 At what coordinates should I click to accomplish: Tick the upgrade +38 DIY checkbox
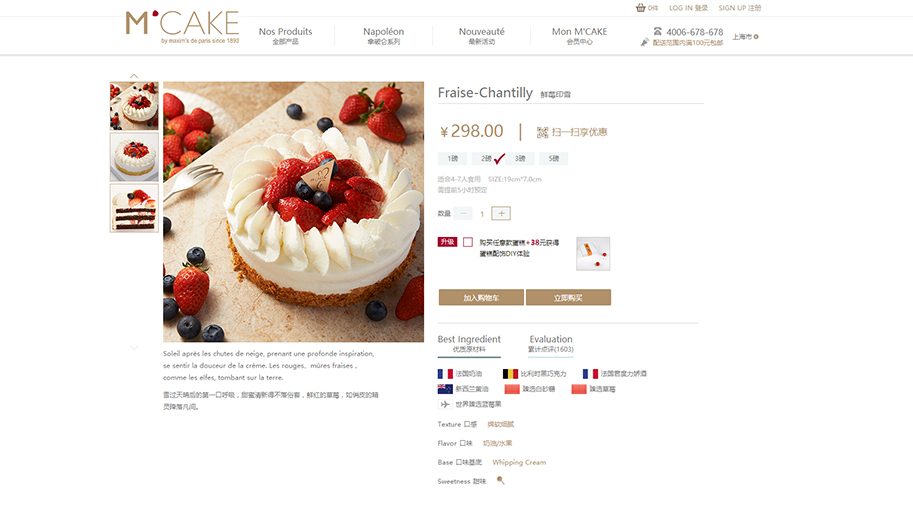[x=468, y=242]
